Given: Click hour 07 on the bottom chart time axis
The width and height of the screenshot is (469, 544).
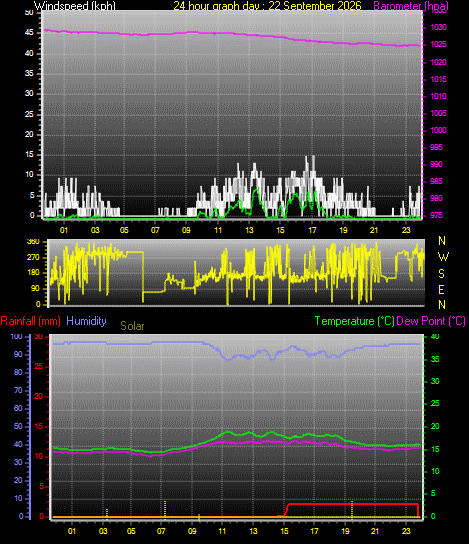Looking at the screenshot, I should point(161,531).
